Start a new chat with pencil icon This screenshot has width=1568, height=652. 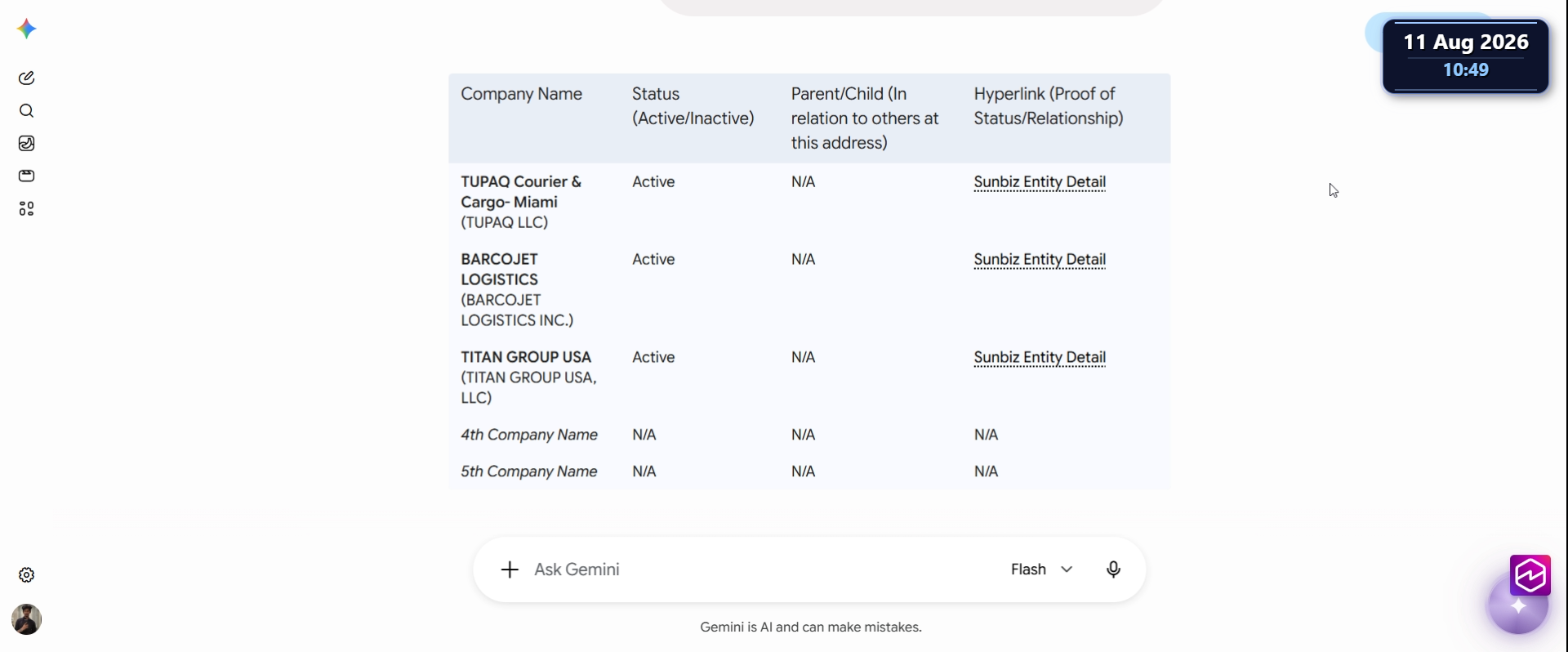pos(26,78)
